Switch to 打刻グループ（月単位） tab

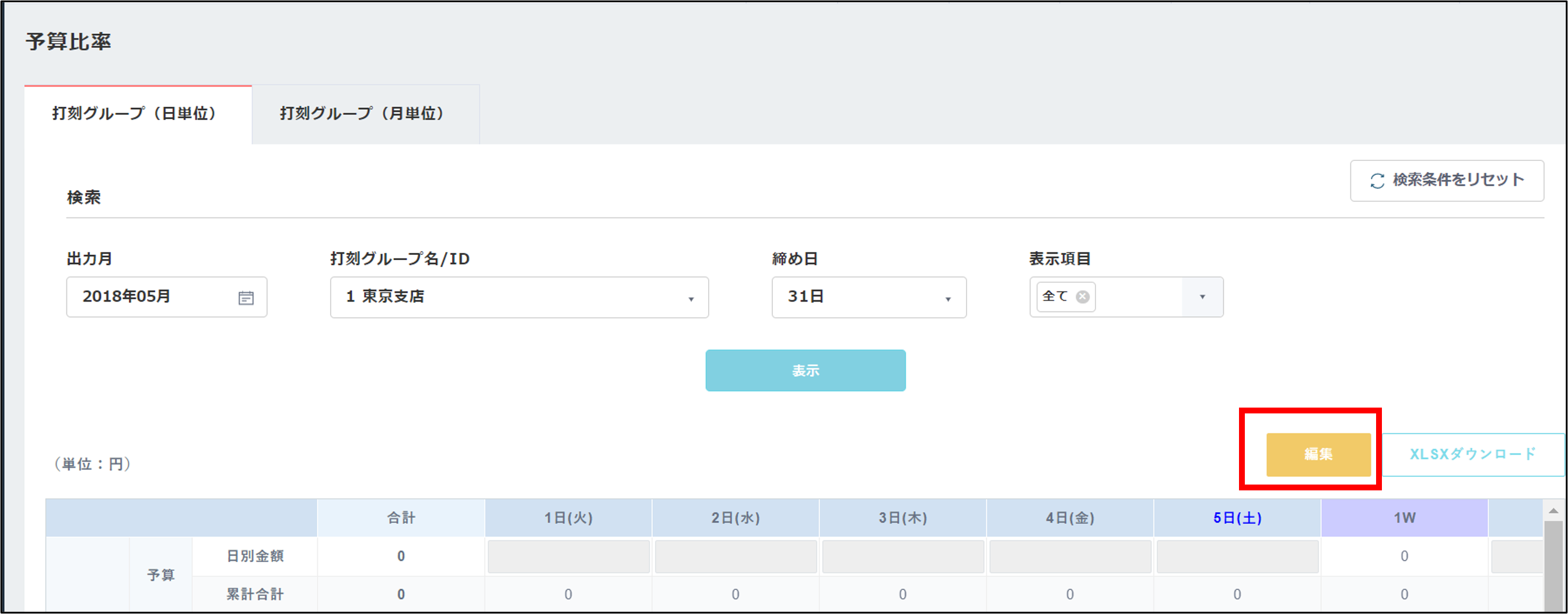point(363,114)
